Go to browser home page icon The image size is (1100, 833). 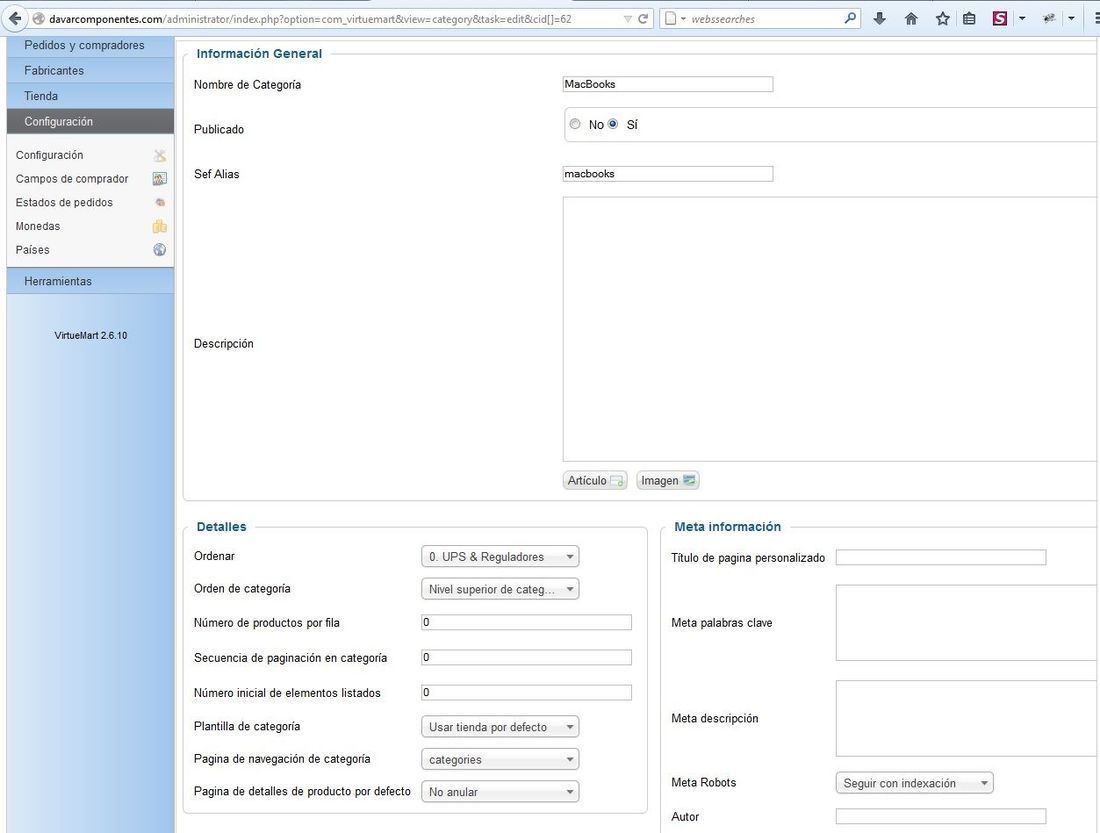(911, 19)
